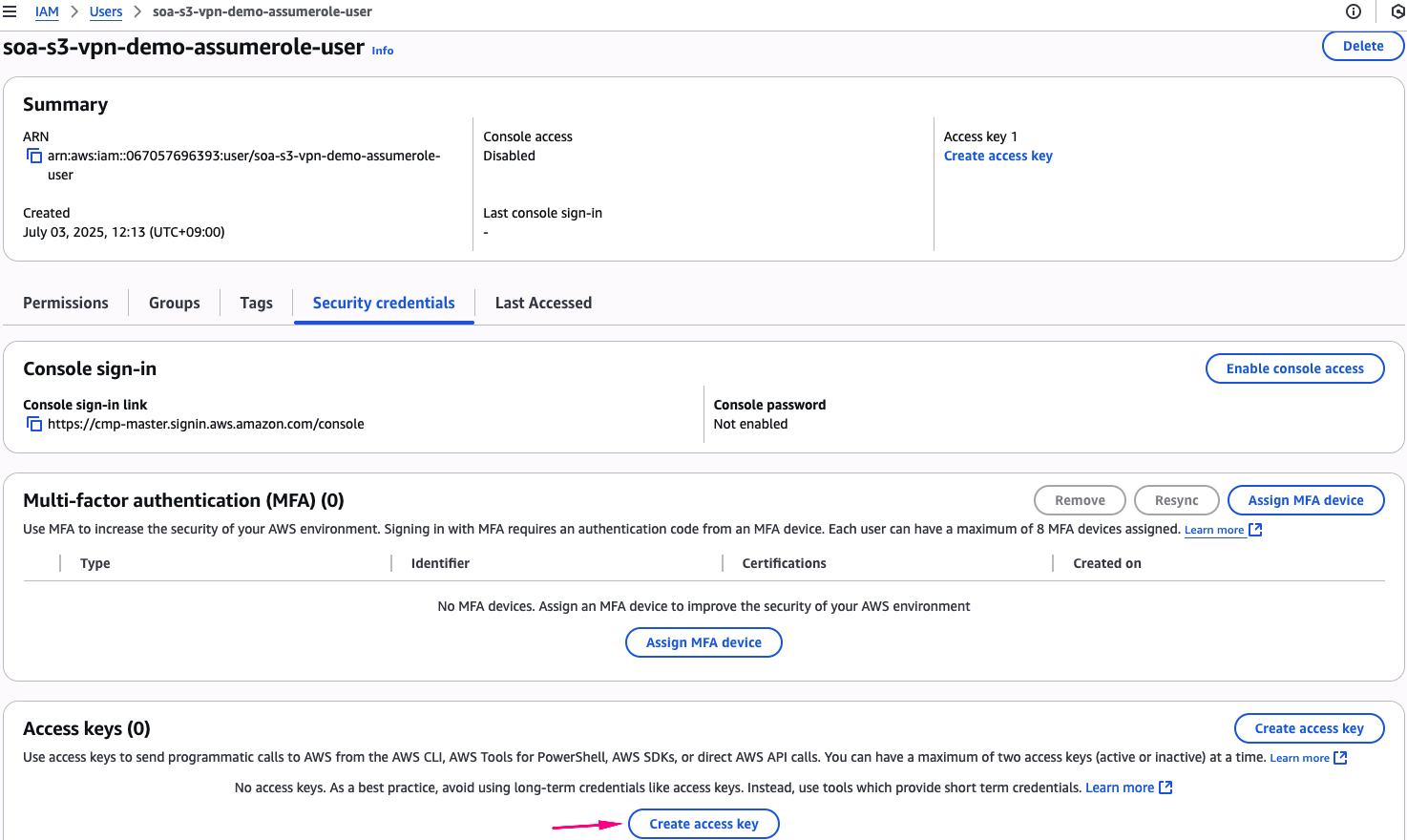1407x840 pixels.
Task: Click Assign MFA device in MFA header
Action: coord(1305,500)
